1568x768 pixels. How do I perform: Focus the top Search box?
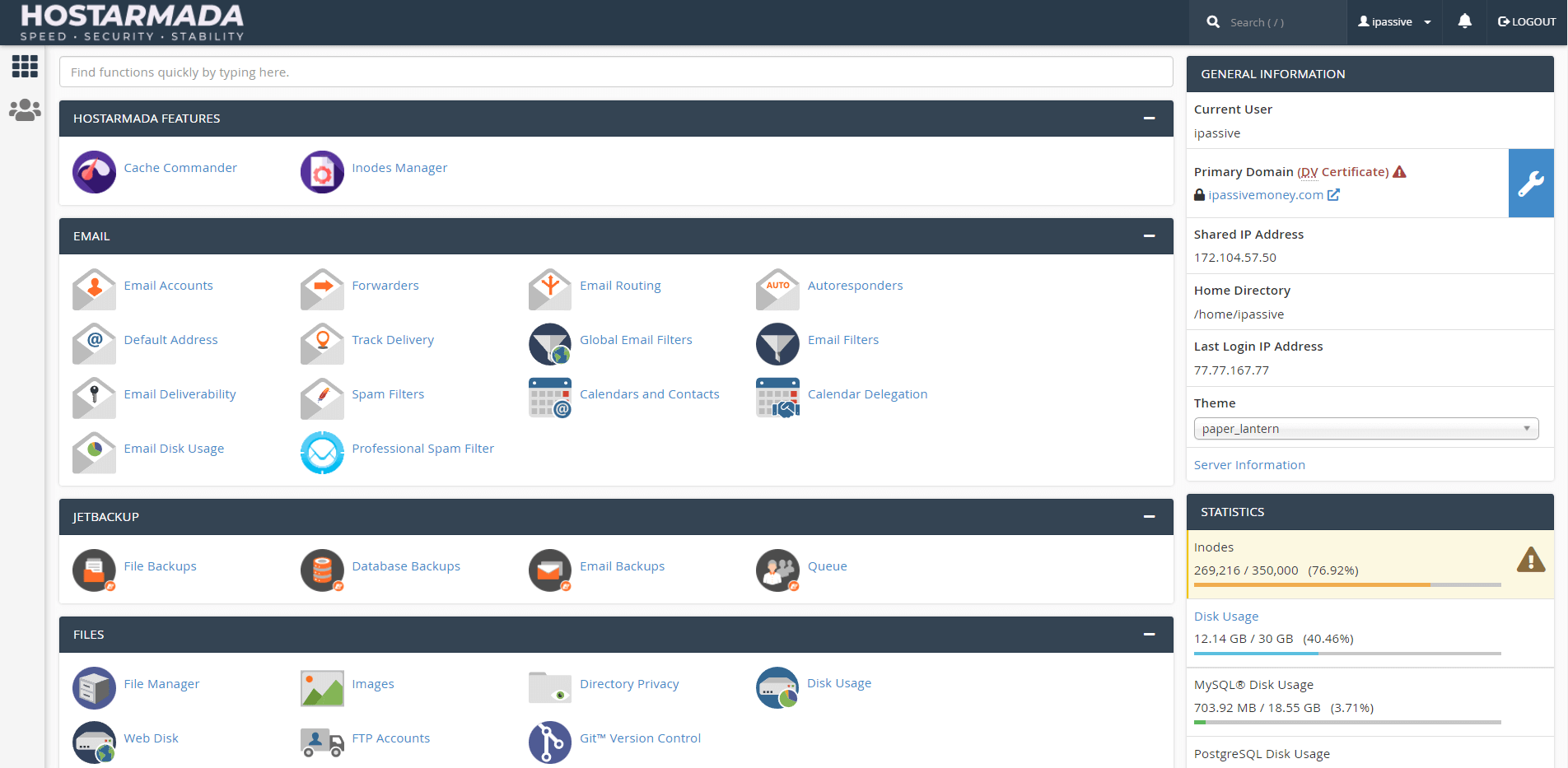(1268, 22)
